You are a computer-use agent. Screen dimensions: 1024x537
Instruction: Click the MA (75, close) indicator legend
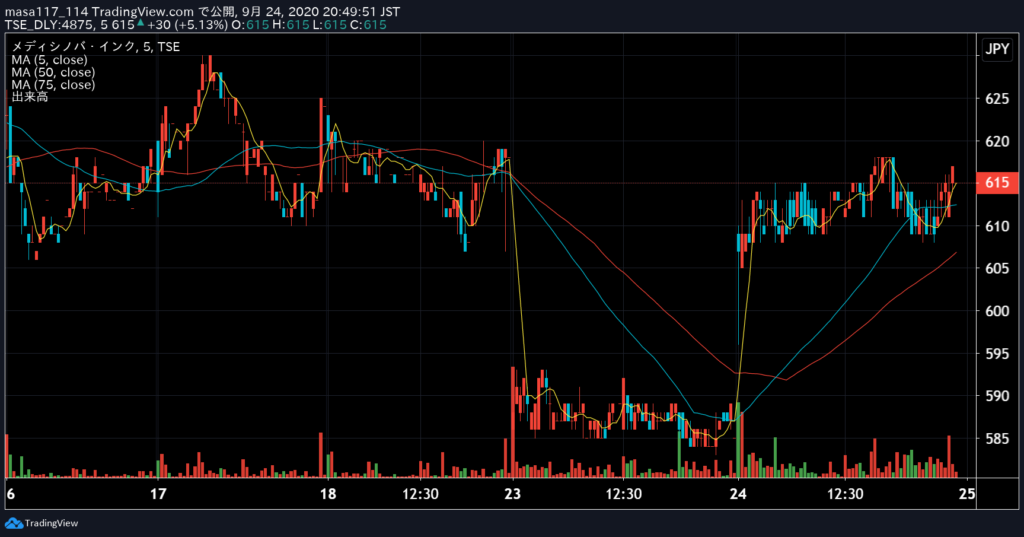(53, 84)
